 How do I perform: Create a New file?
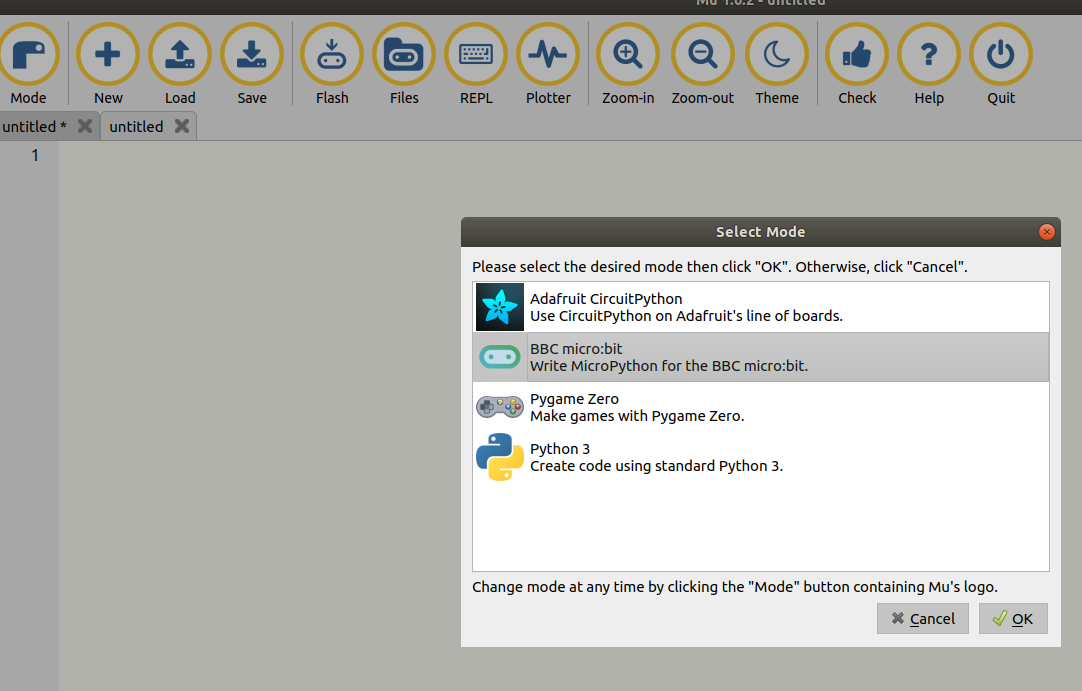[x=108, y=64]
